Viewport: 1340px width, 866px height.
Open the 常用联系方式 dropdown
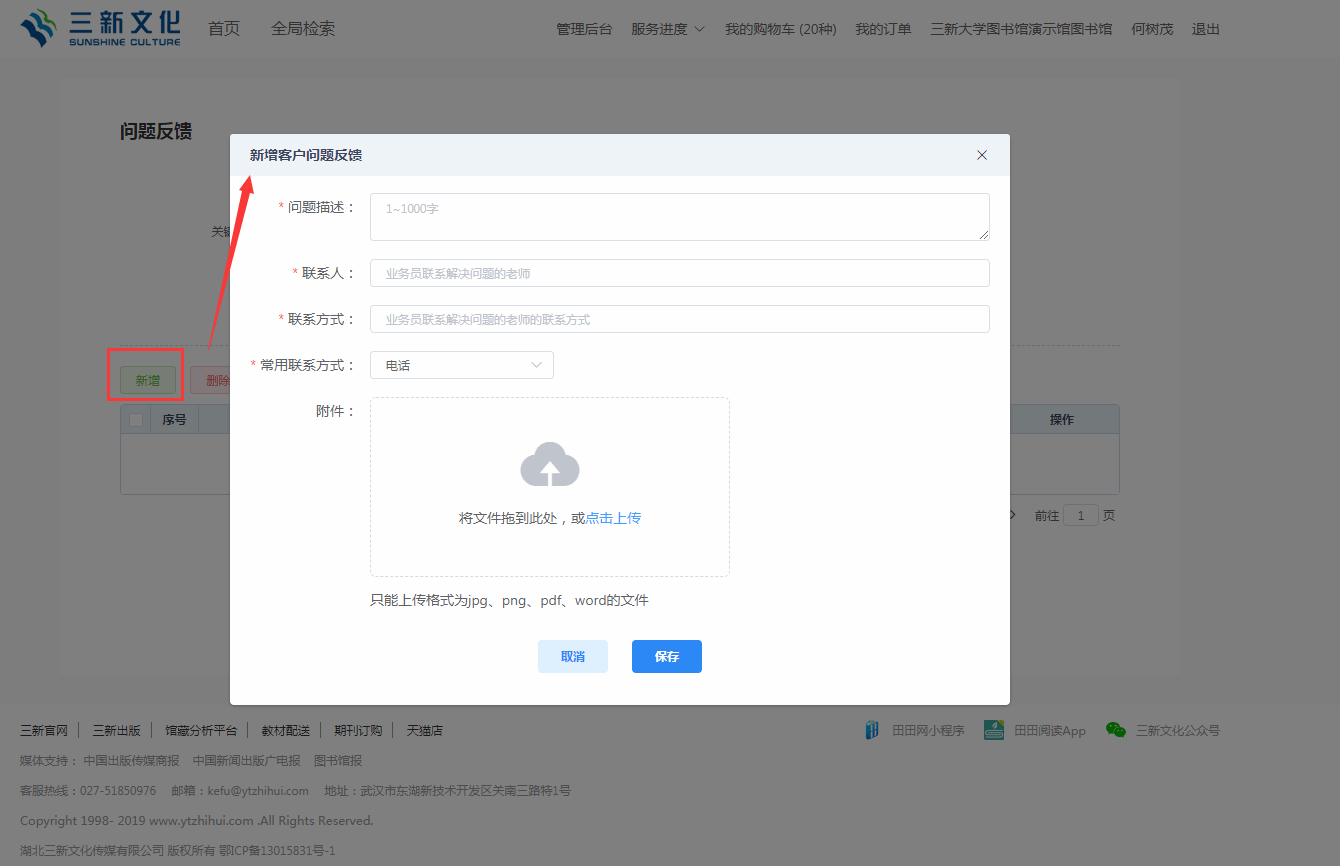(461, 365)
